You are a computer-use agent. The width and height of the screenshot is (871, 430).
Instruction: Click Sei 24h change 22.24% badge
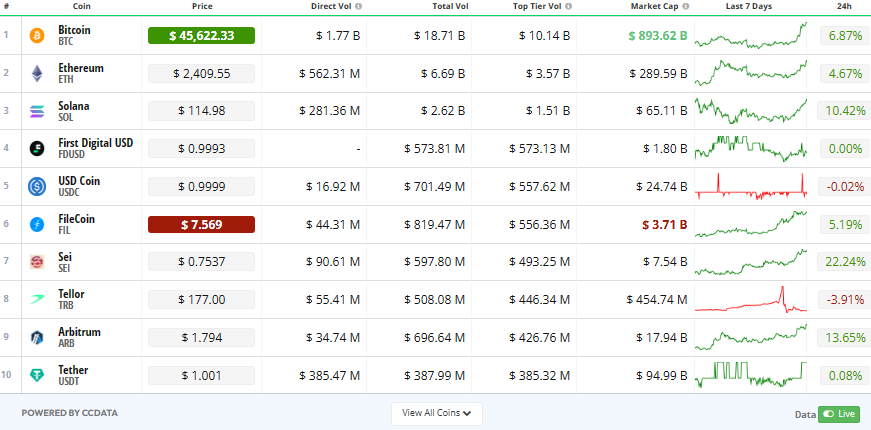pyautogui.click(x=844, y=262)
